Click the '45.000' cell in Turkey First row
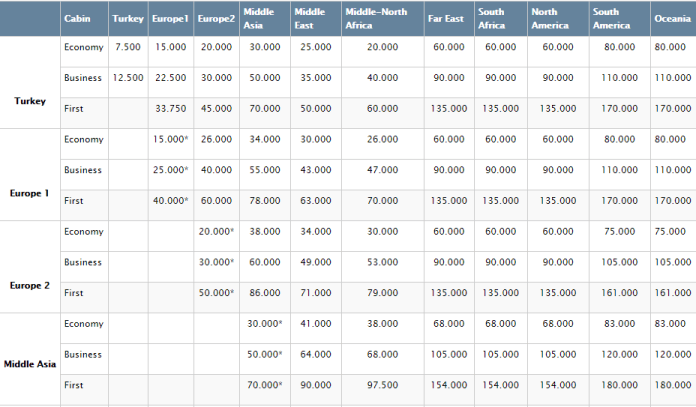696x407 pixels. [216, 108]
